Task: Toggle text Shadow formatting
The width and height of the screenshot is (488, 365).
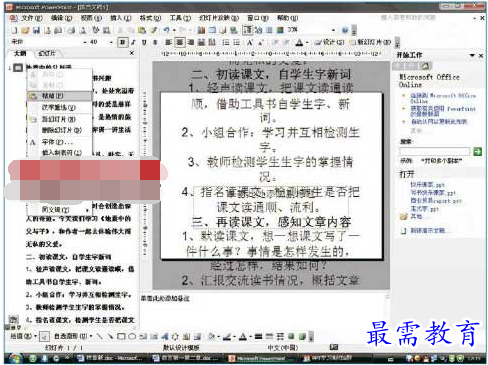Action: [155, 42]
